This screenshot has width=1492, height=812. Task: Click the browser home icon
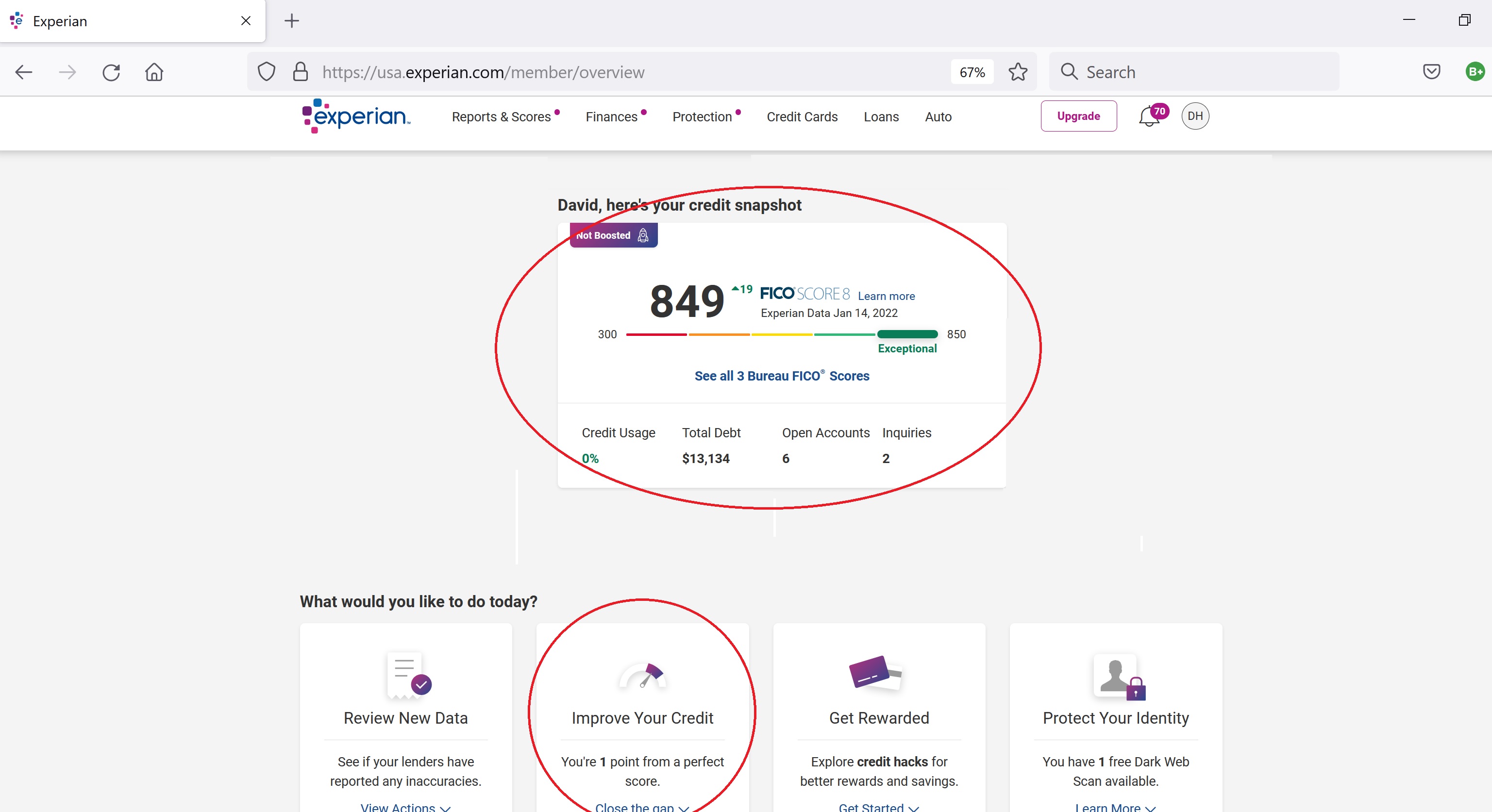click(x=154, y=72)
